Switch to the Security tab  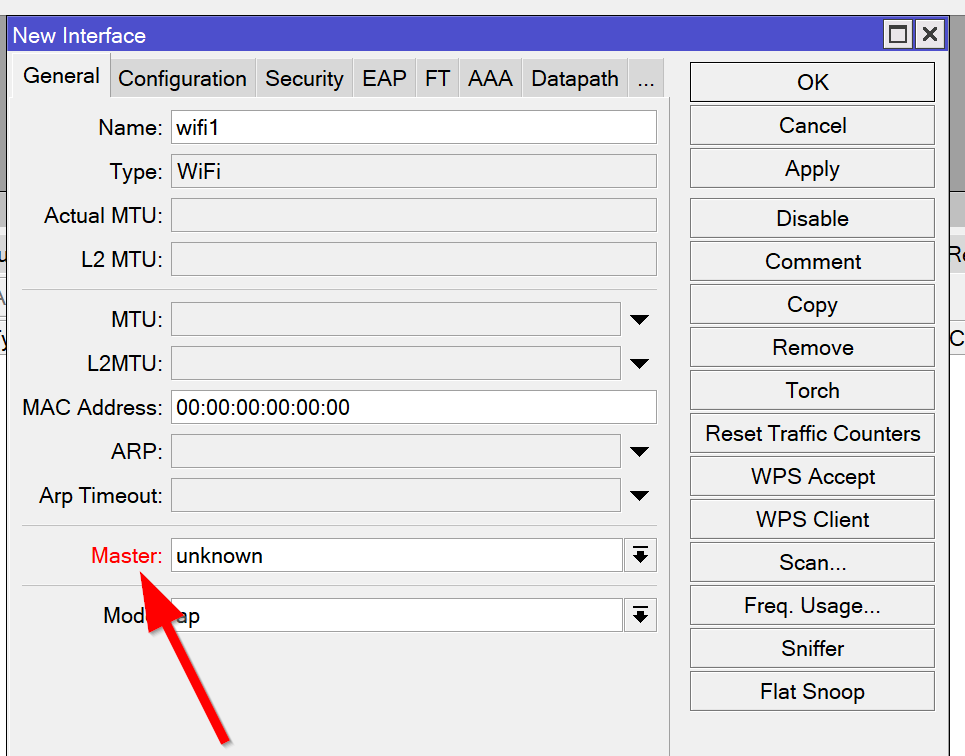304,78
